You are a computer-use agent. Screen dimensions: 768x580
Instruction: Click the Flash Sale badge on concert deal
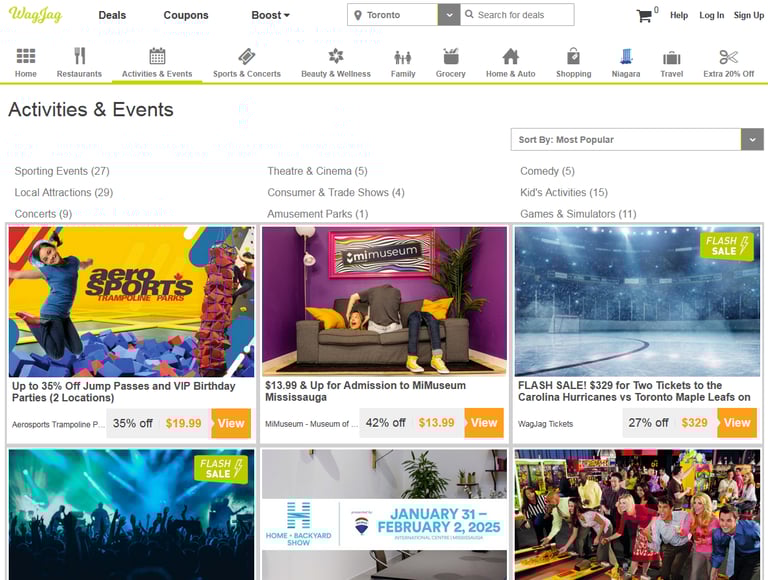coord(221,469)
